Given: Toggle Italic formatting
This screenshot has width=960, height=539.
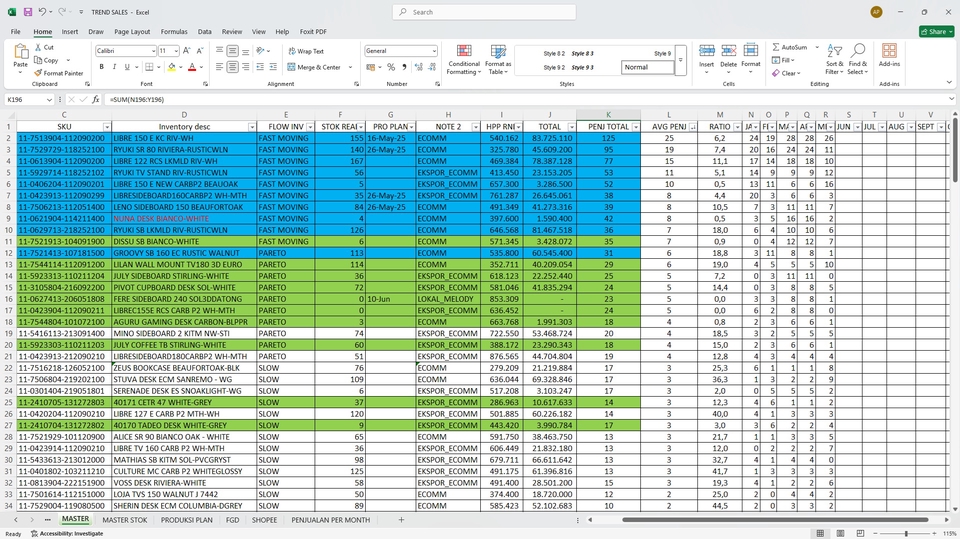Looking at the screenshot, I should tap(114, 67).
